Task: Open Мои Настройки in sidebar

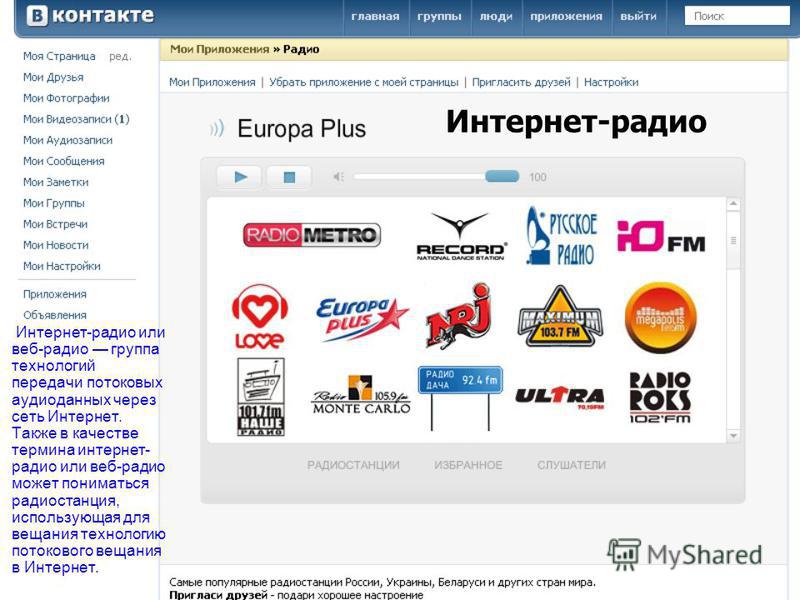Action: (62, 266)
